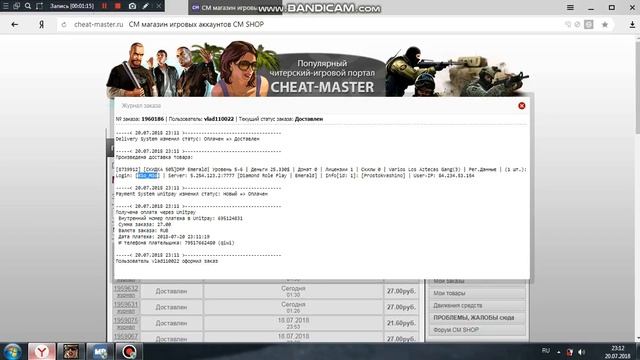This screenshot has width=640, height=360.
Task: Reload the cheat-master.ru page
Action: click(x=64, y=24)
